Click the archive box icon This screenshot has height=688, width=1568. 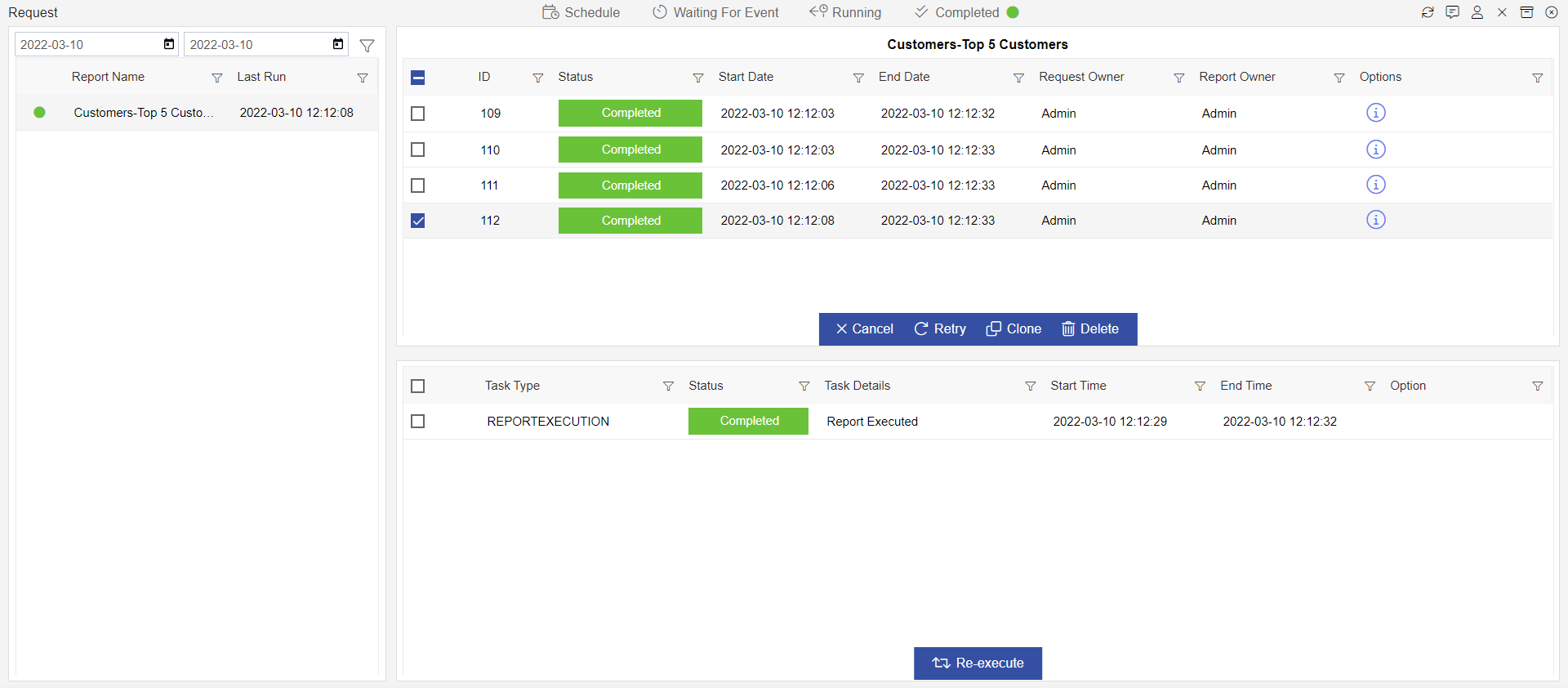point(1526,12)
